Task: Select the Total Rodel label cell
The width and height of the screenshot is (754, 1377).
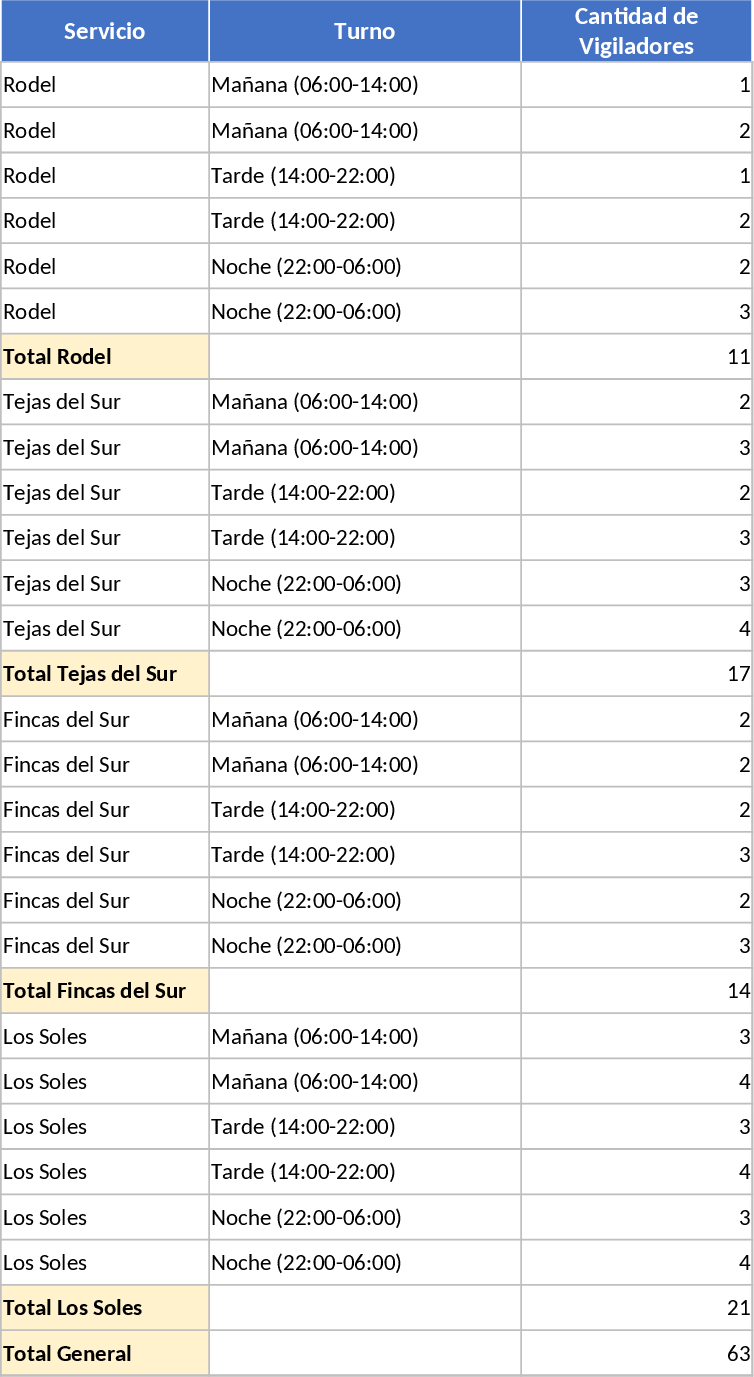Action: coord(105,357)
